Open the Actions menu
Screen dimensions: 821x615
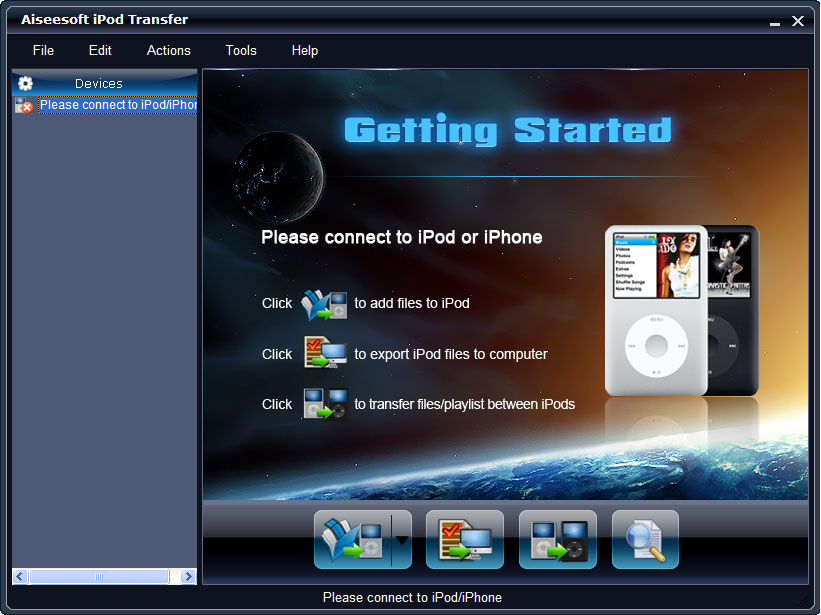pos(168,50)
